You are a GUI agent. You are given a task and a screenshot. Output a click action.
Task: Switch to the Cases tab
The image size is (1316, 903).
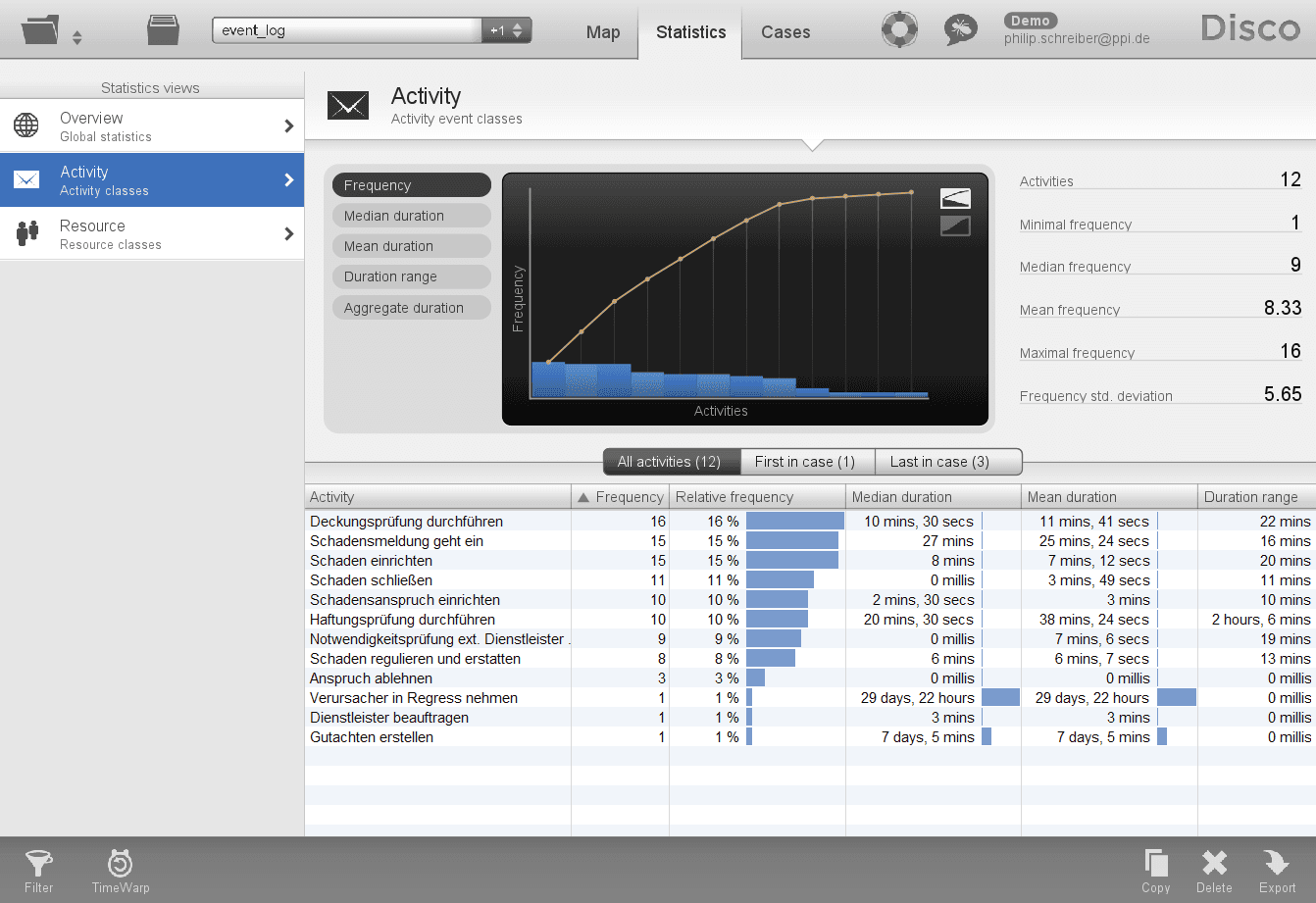(x=785, y=32)
